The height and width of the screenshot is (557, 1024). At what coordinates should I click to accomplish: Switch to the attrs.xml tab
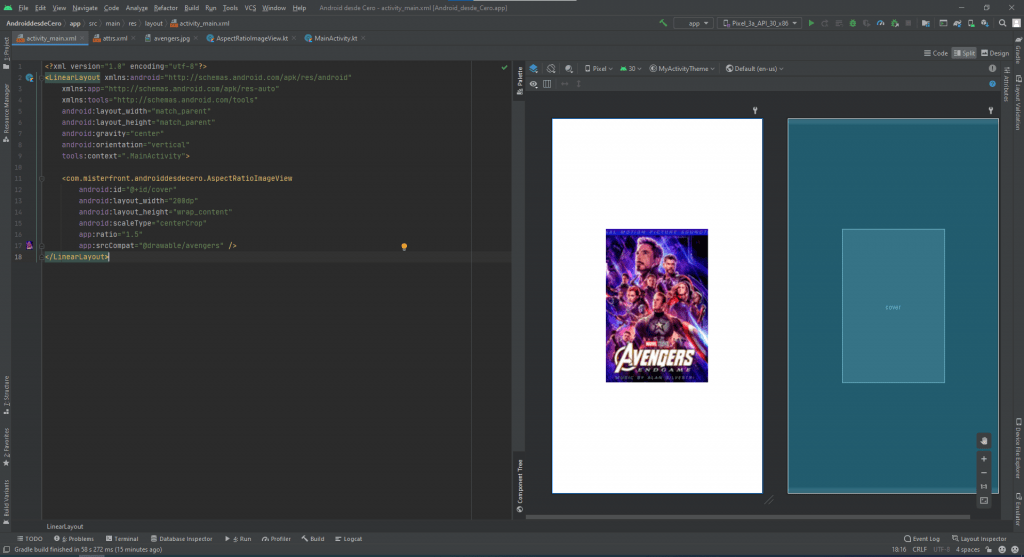tap(114, 39)
